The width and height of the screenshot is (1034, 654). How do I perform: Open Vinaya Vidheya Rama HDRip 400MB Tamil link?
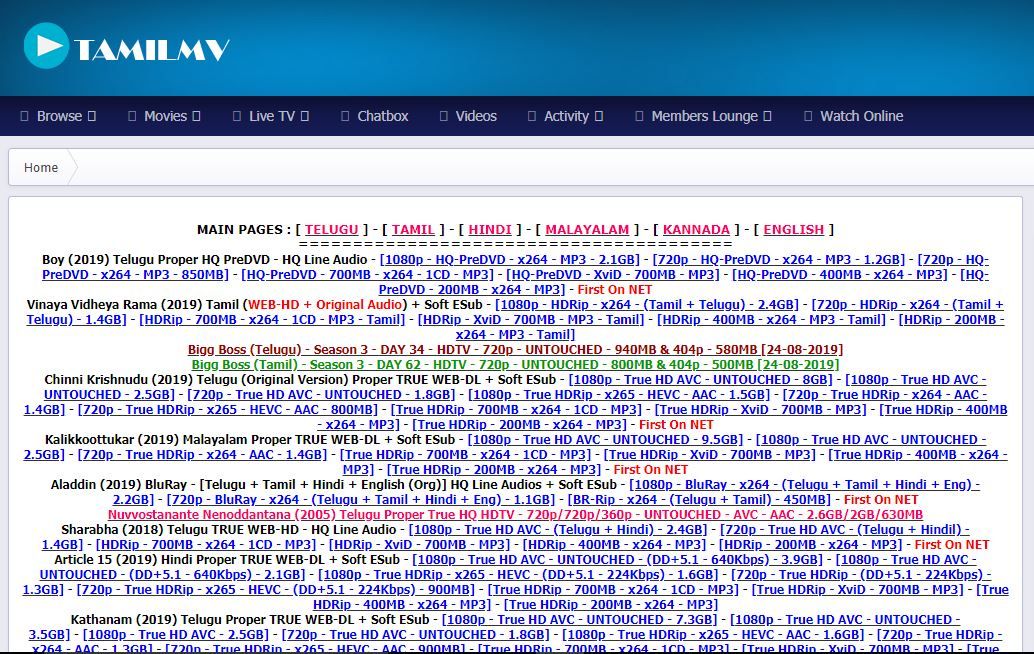(x=772, y=320)
